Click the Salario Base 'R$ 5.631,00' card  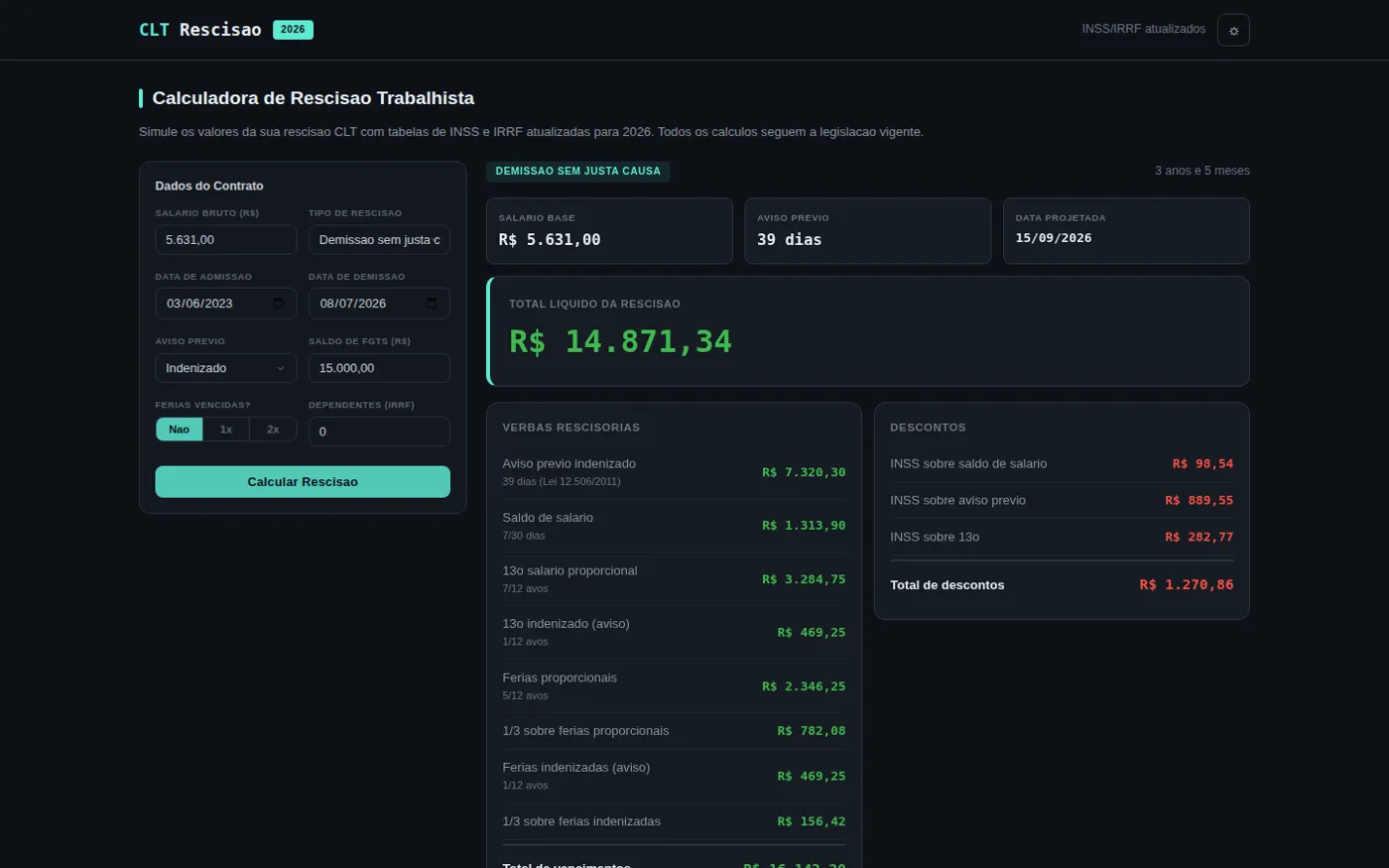pyautogui.click(x=609, y=231)
